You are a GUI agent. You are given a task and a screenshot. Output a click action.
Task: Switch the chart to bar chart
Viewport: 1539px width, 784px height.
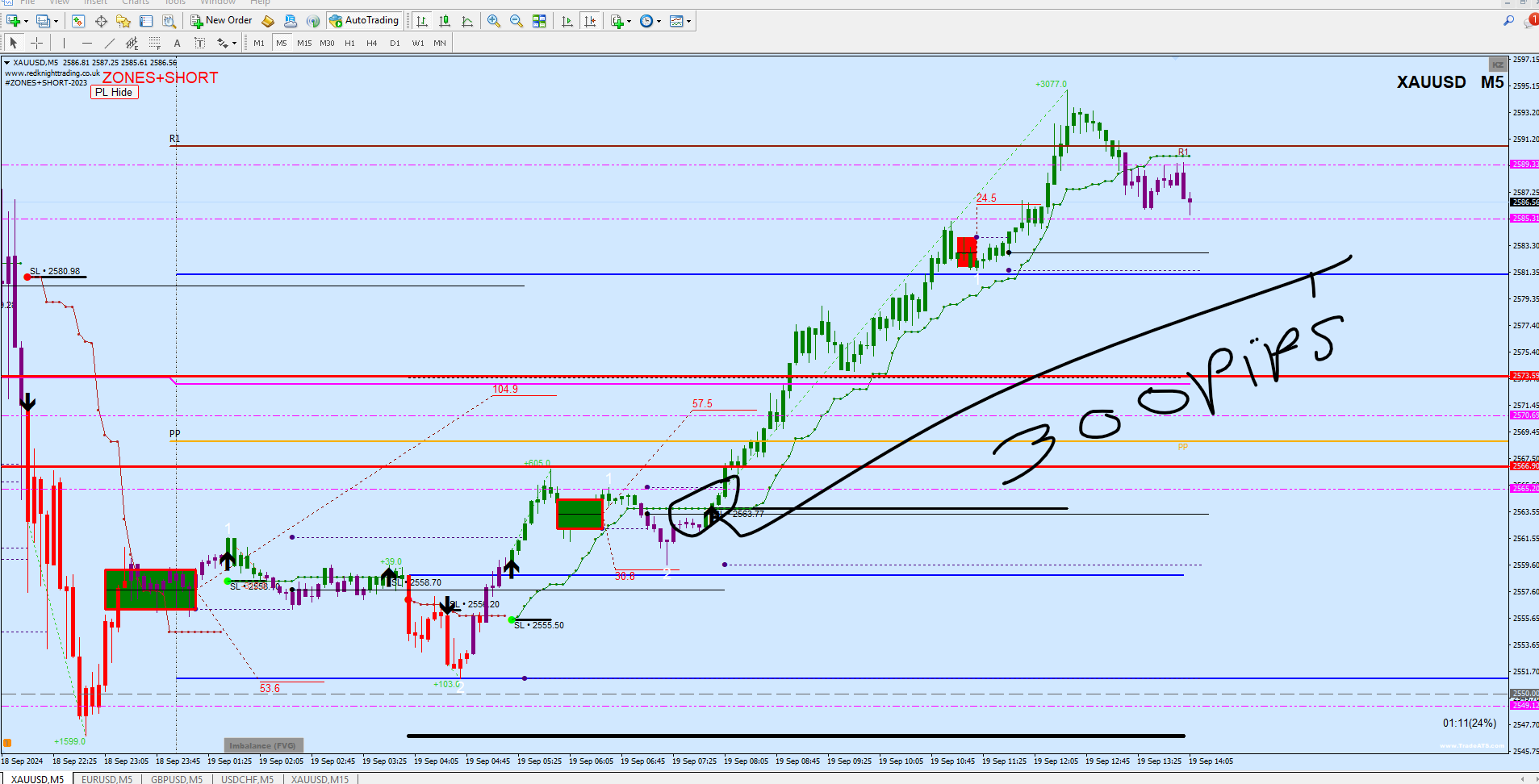tap(422, 21)
